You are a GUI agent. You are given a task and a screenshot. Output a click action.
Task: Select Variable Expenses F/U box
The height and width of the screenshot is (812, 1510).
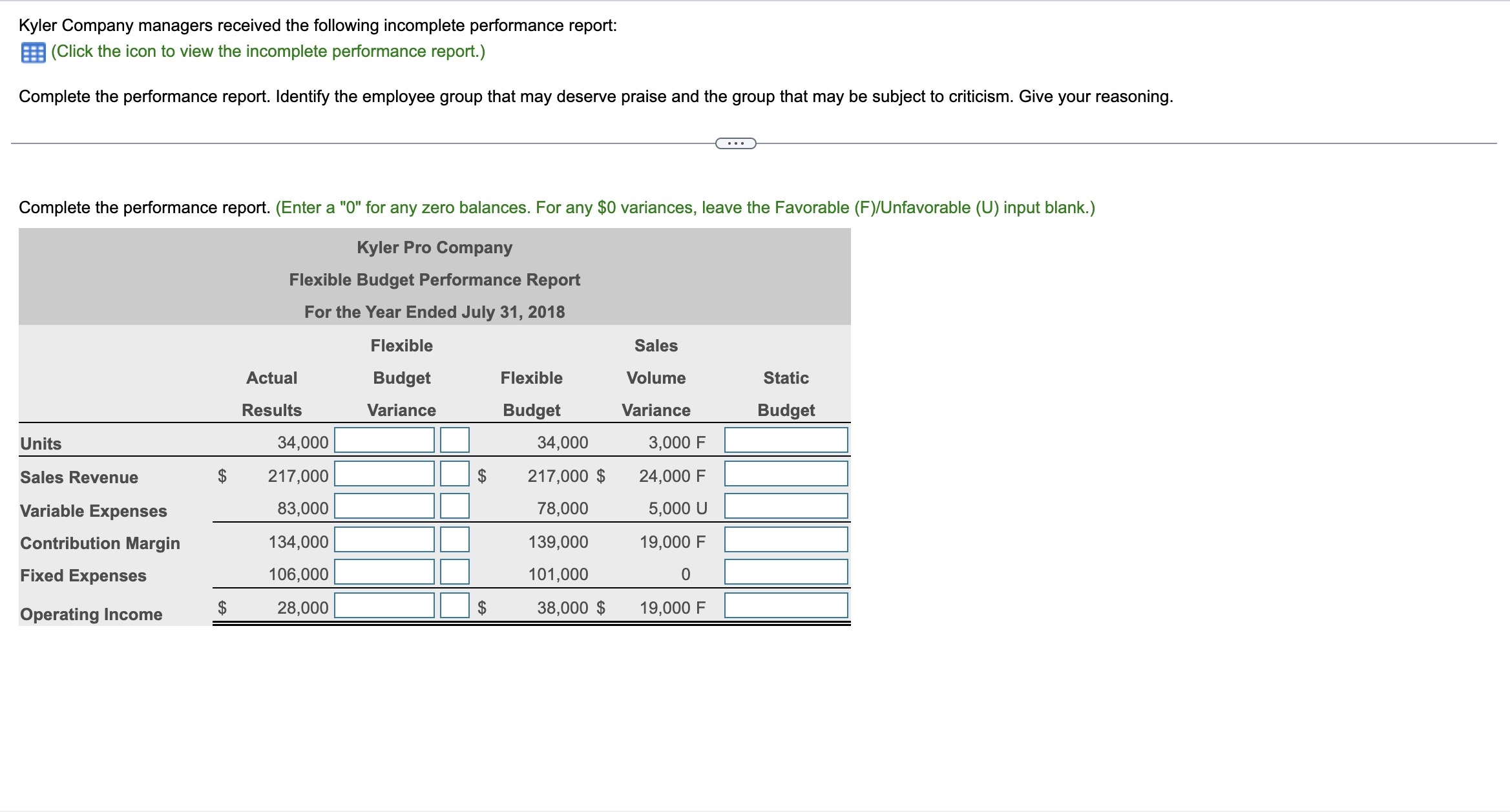coord(455,506)
